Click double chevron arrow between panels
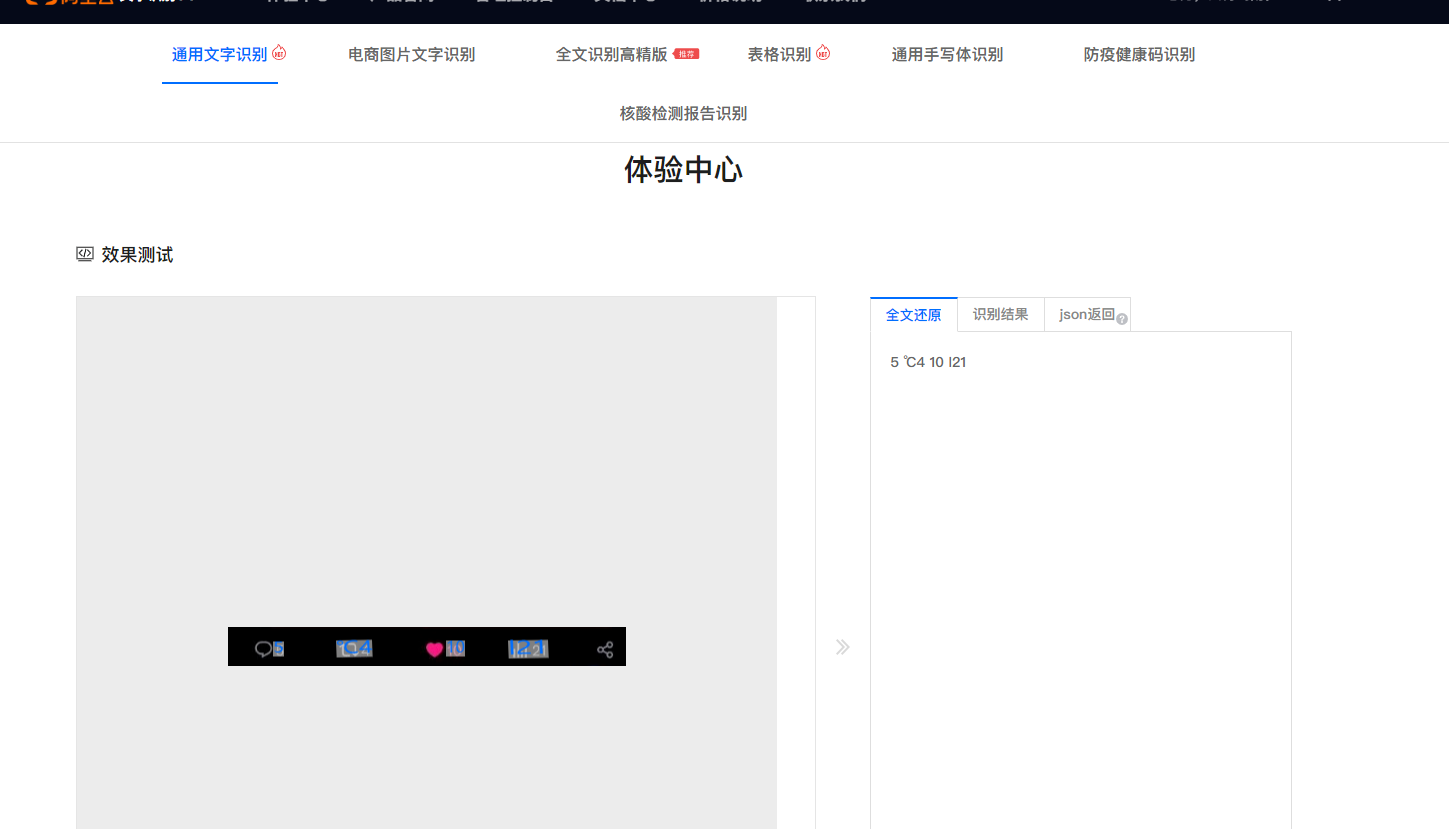Viewport: 1449px width, 829px height. pos(843,647)
